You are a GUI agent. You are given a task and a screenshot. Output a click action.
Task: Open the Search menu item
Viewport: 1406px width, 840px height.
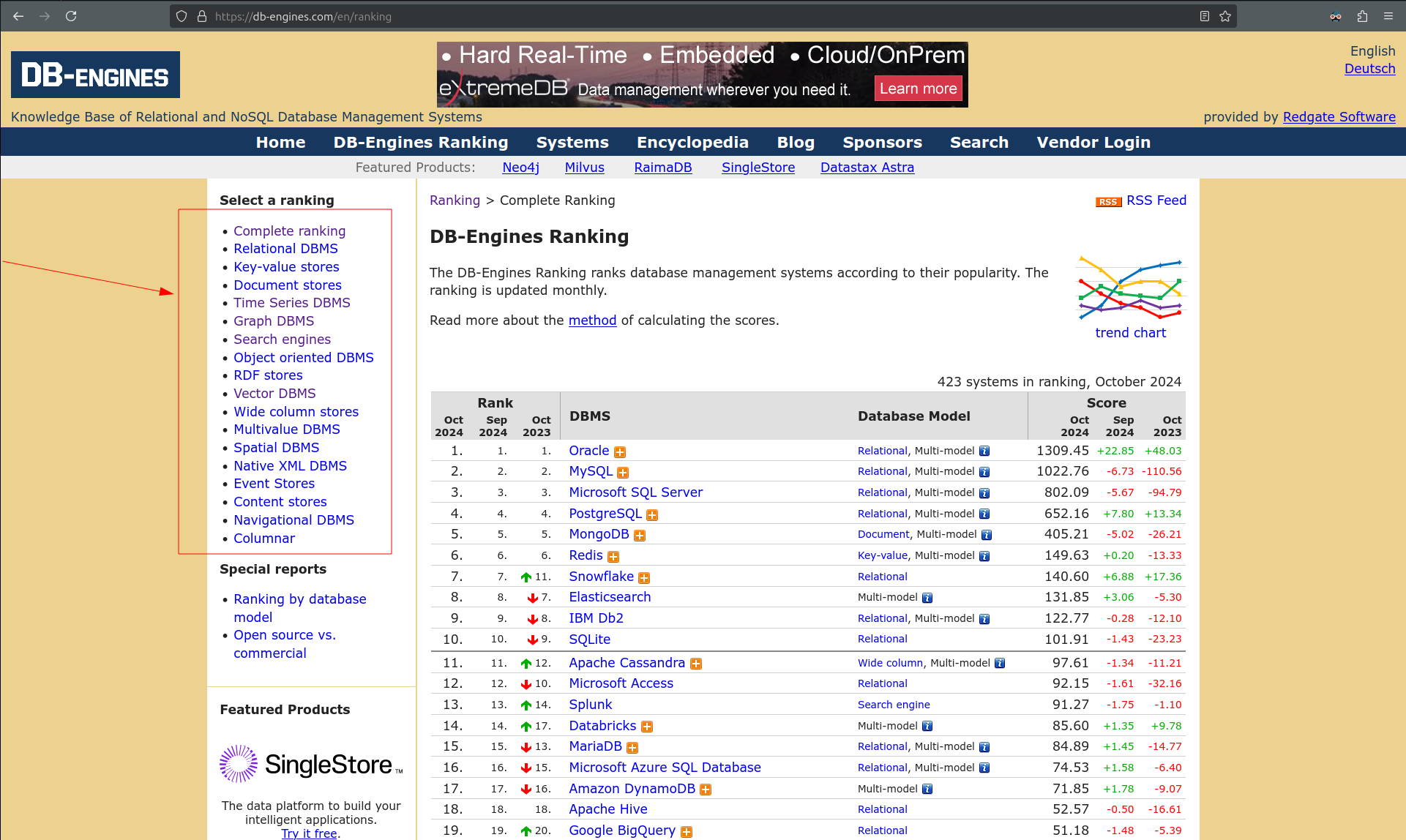tap(979, 142)
